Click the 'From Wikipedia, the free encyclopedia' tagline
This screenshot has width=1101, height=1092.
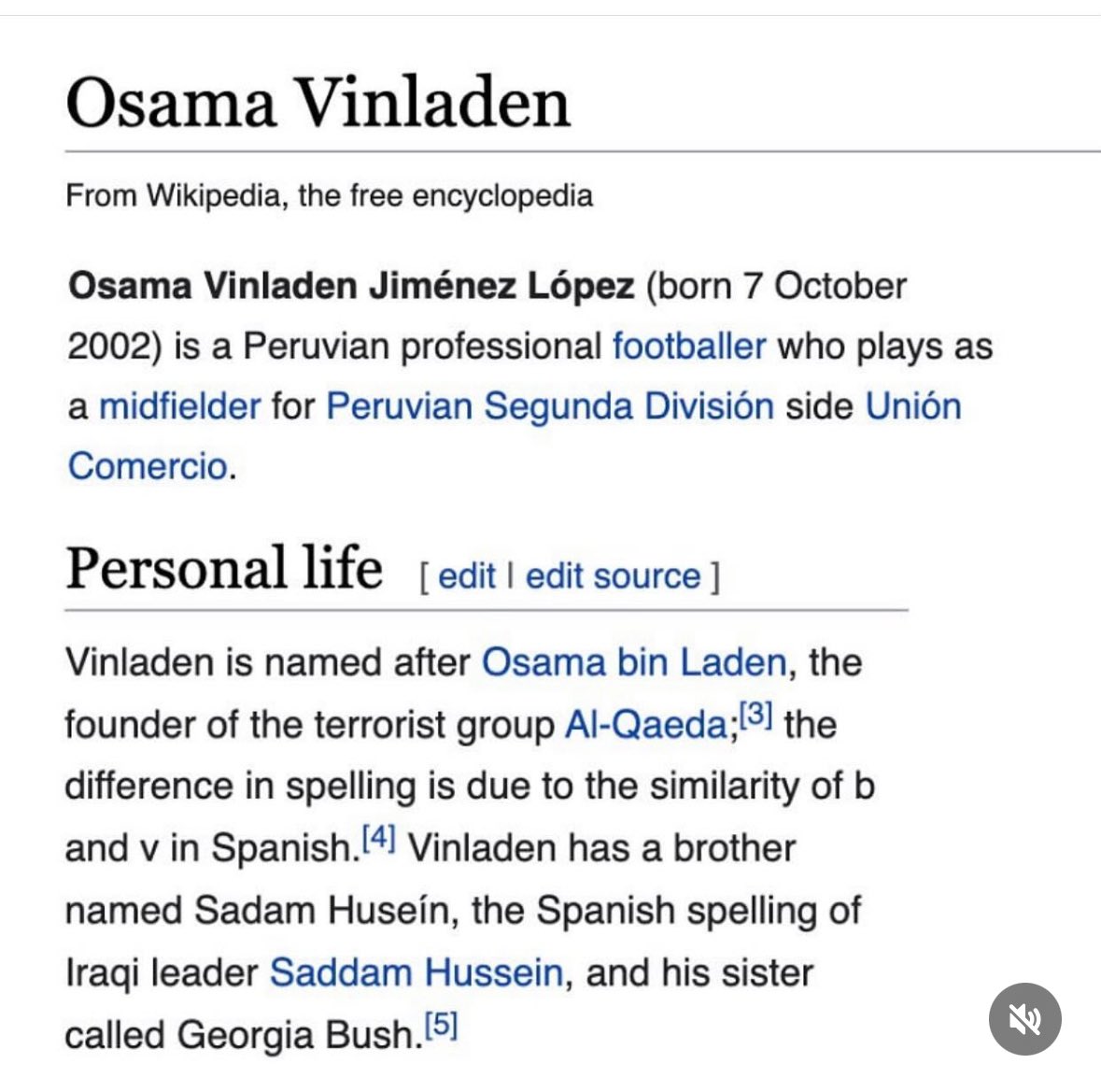(x=330, y=195)
